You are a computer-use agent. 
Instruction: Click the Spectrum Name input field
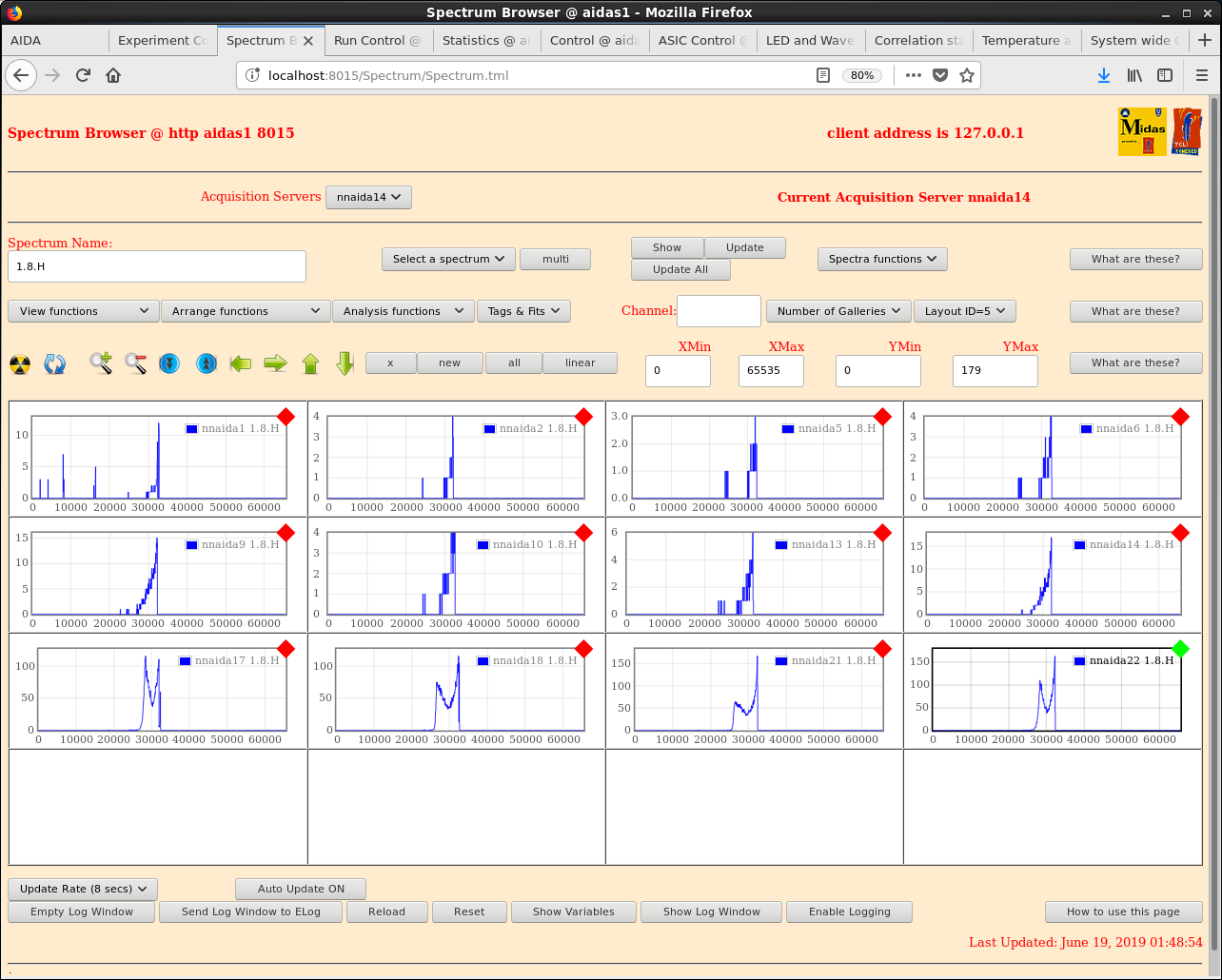pos(157,266)
